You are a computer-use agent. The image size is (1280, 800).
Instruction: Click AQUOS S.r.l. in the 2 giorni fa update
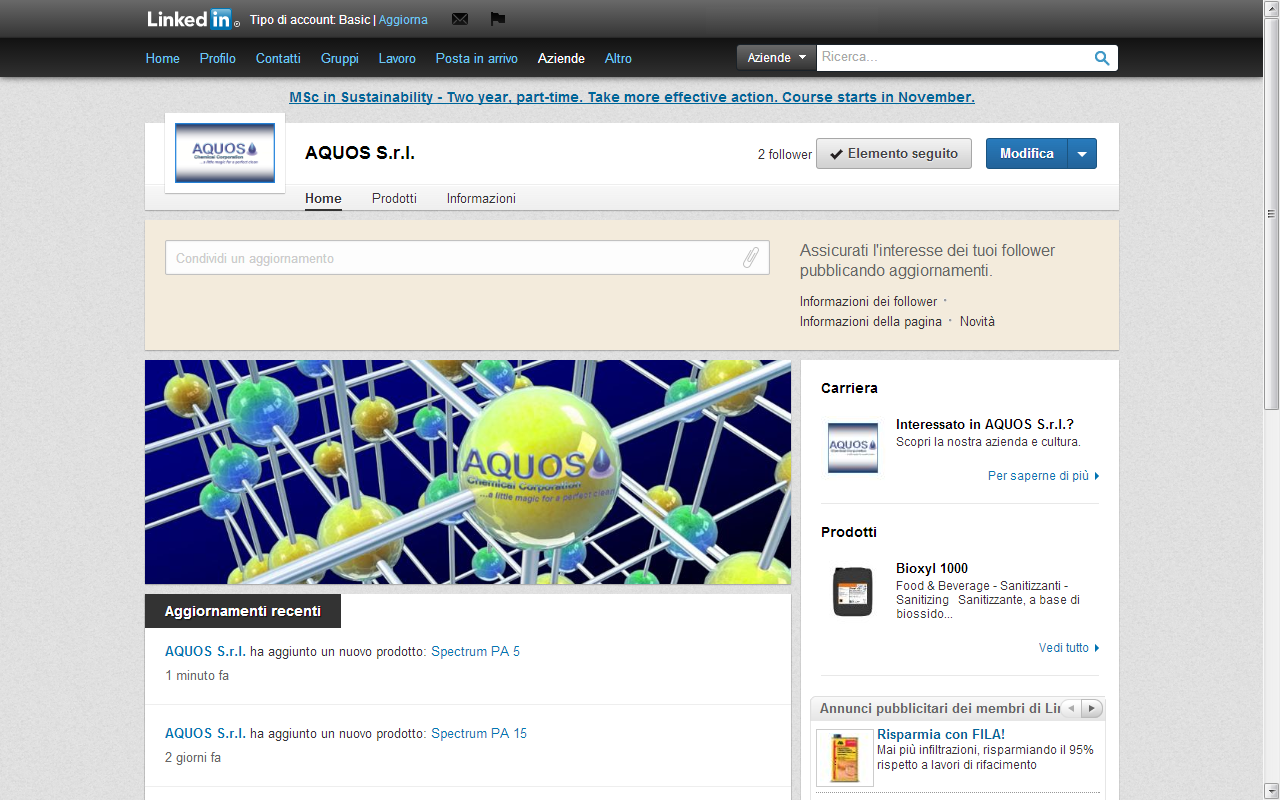click(205, 733)
